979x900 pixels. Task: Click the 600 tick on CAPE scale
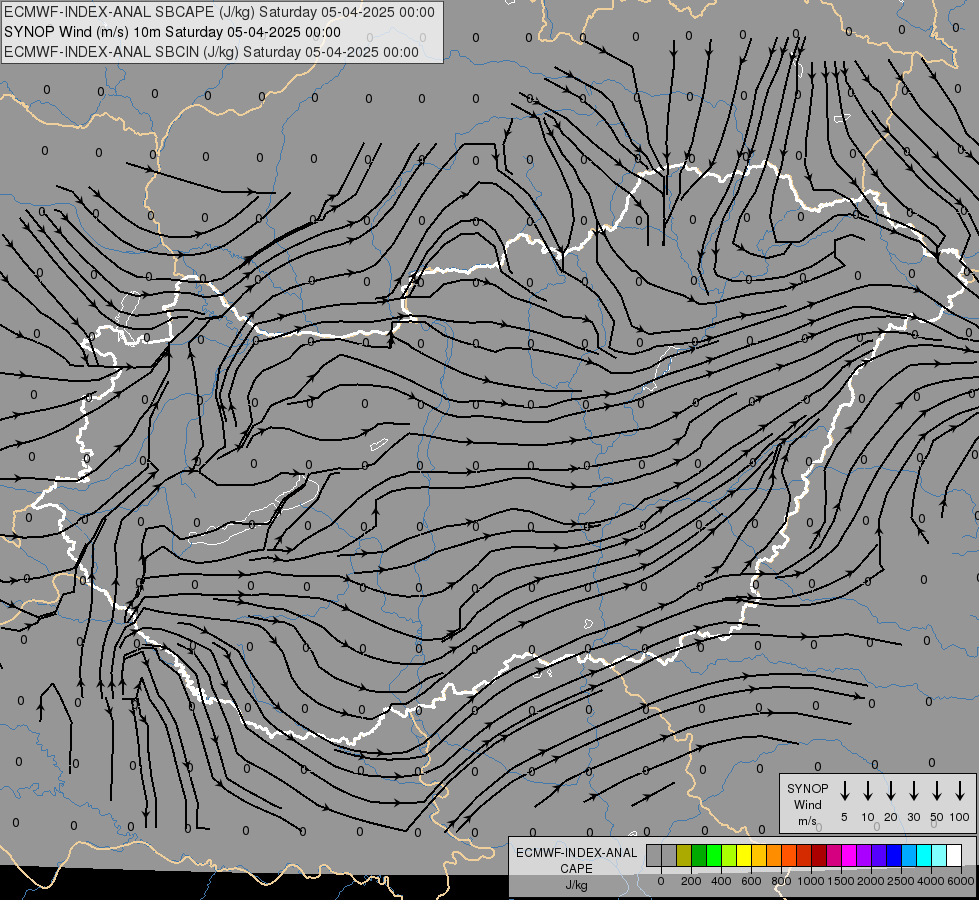pyautogui.click(x=751, y=881)
